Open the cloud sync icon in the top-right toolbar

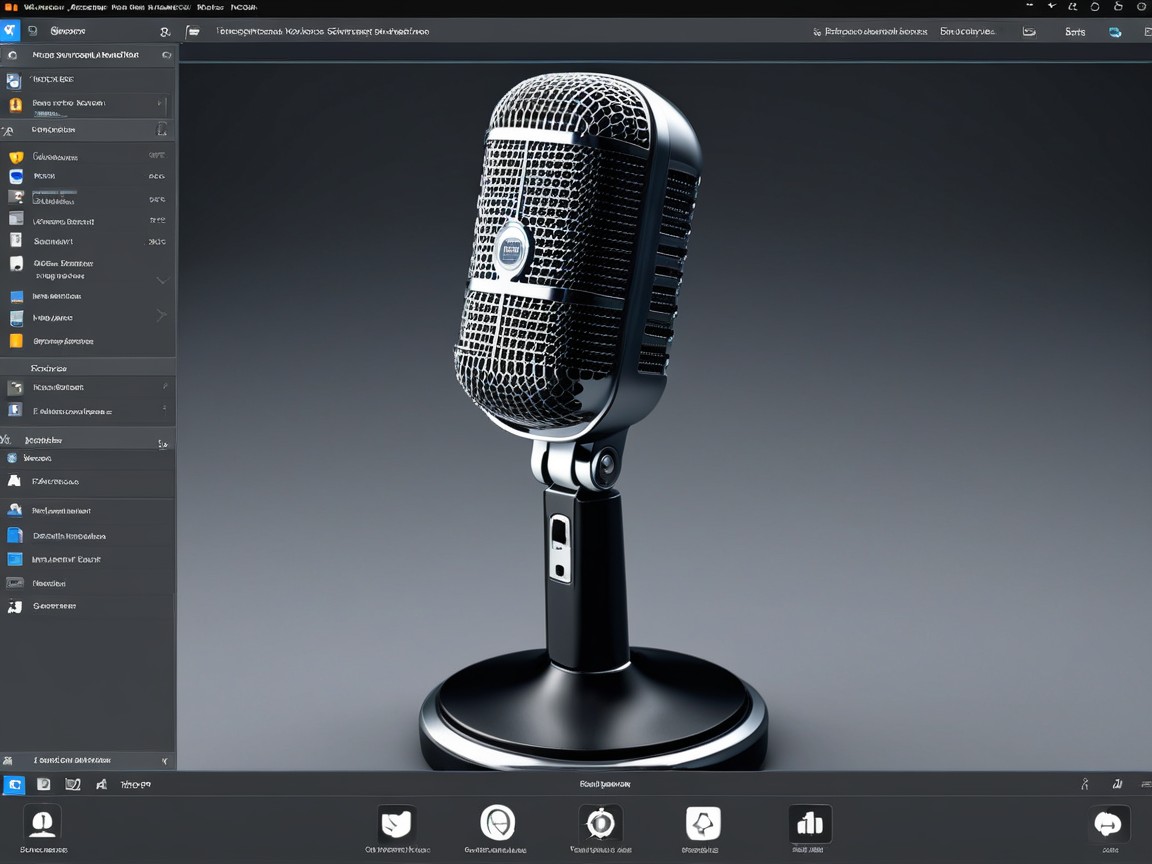1113,31
